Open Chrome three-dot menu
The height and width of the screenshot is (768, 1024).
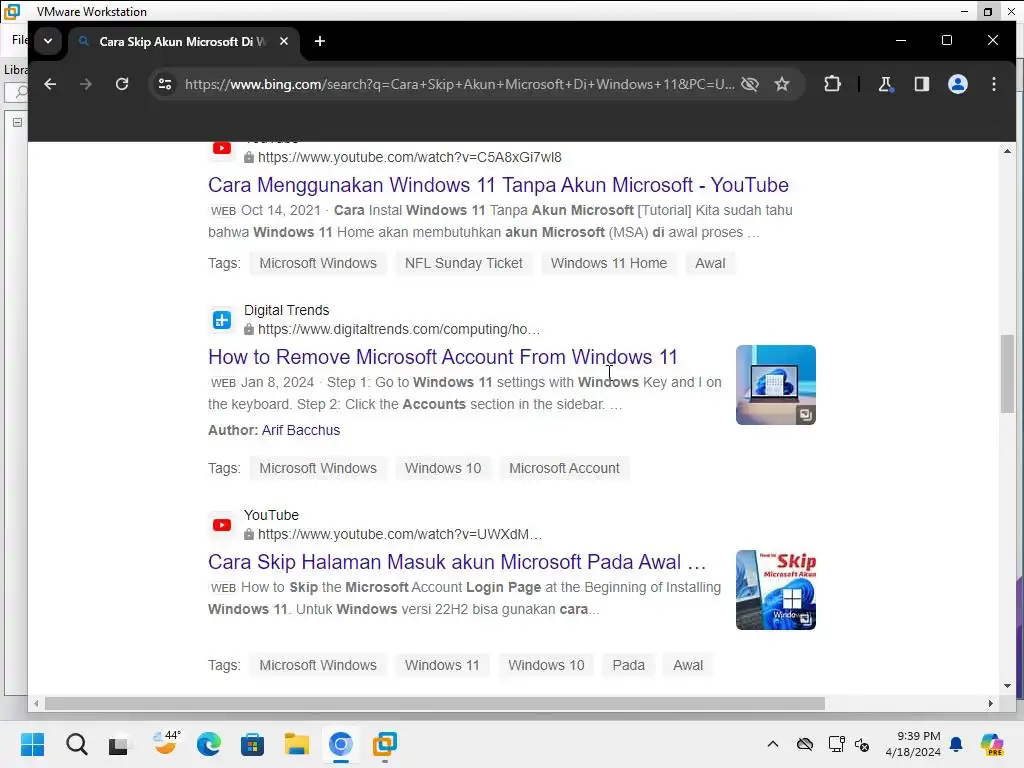[994, 84]
